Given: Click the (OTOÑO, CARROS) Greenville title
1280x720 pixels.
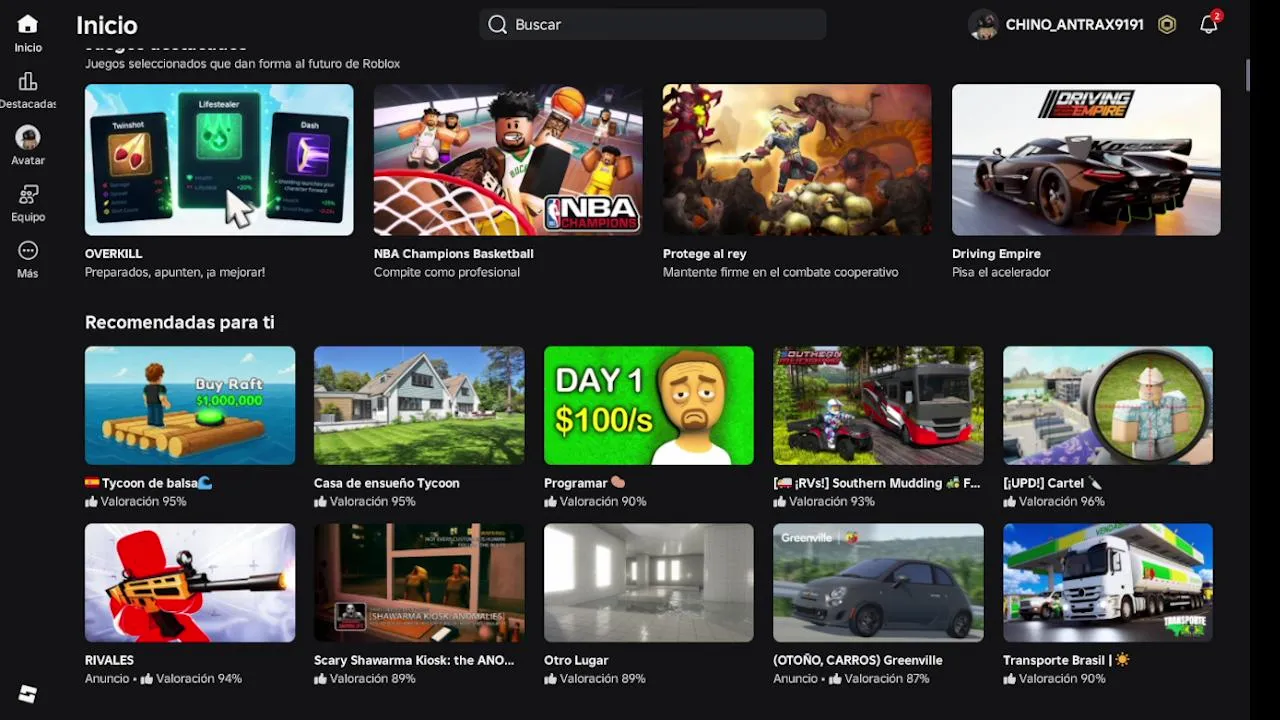Looking at the screenshot, I should pyautogui.click(x=858, y=660).
